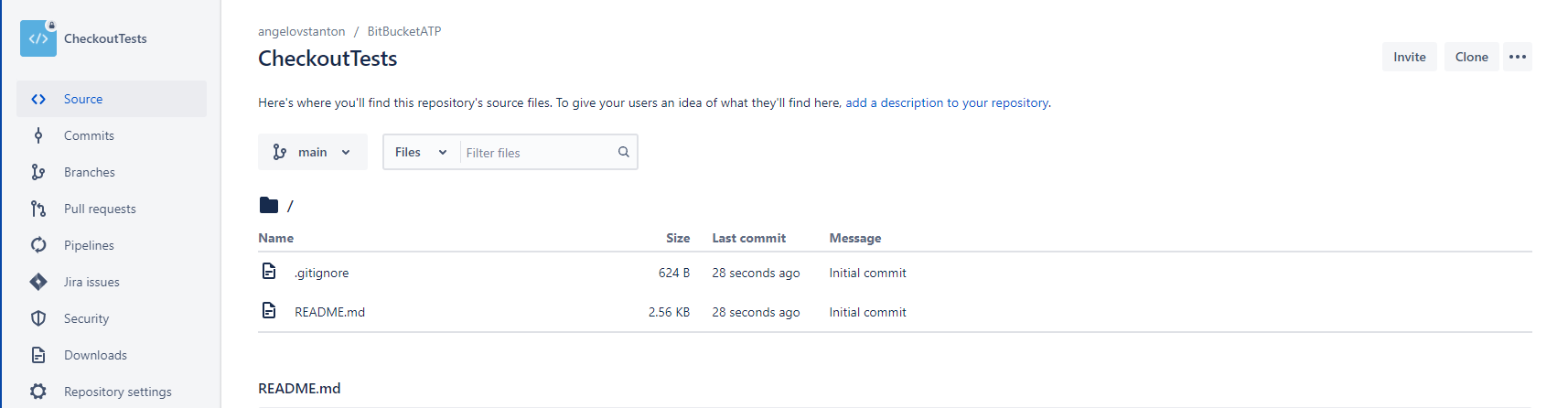The height and width of the screenshot is (408, 1568).
Task: Click the Message column header
Action: tap(855, 238)
